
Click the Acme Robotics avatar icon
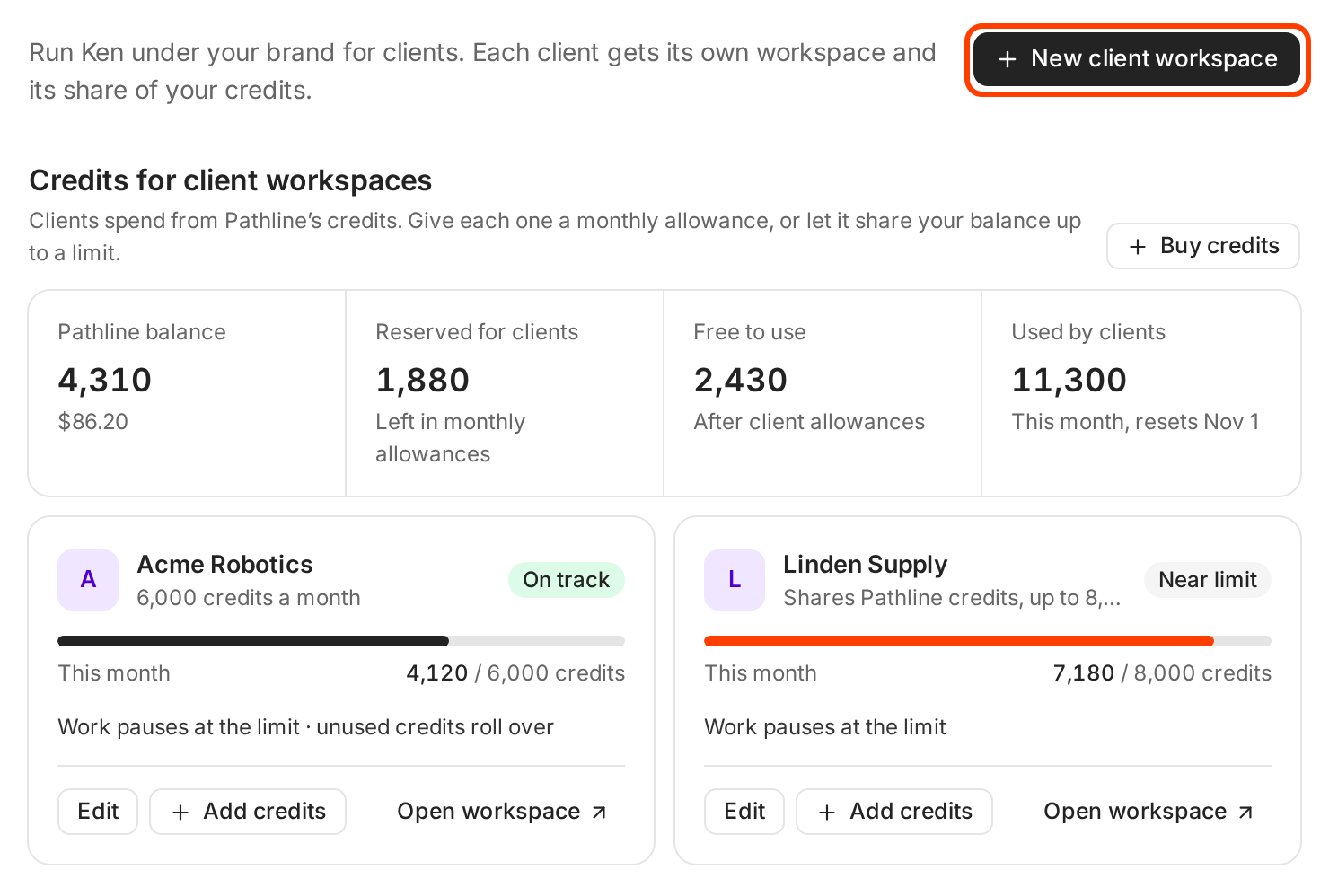click(x=88, y=580)
